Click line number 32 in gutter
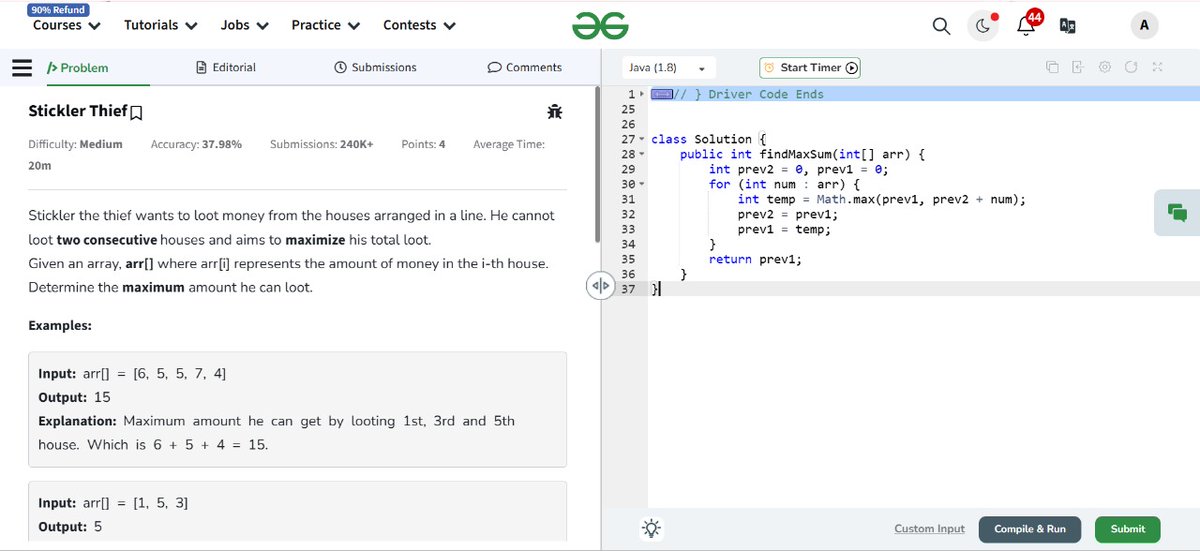The height and width of the screenshot is (551, 1200). 628,215
